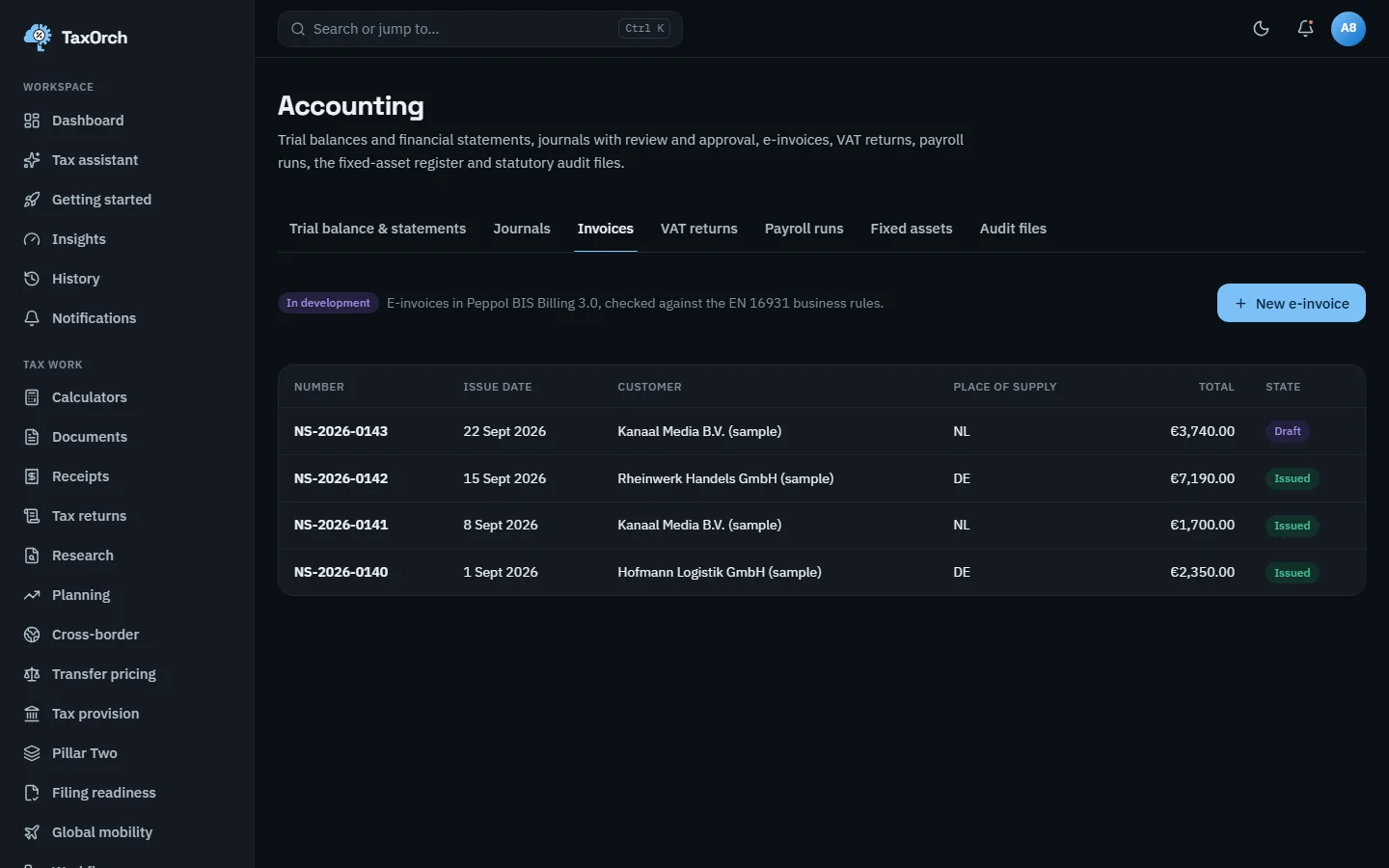
Task: Click the Global mobility plane icon
Action: coord(32,832)
